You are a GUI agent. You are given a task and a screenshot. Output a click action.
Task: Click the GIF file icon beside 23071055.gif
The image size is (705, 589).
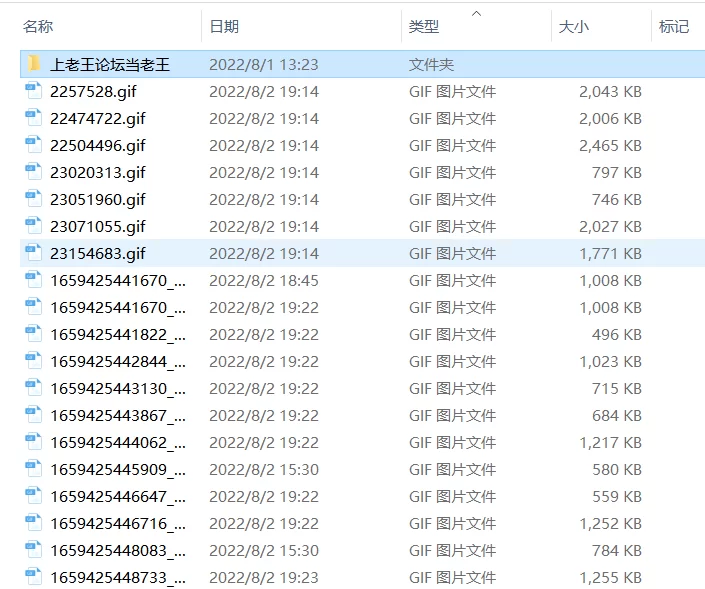(34, 226)
